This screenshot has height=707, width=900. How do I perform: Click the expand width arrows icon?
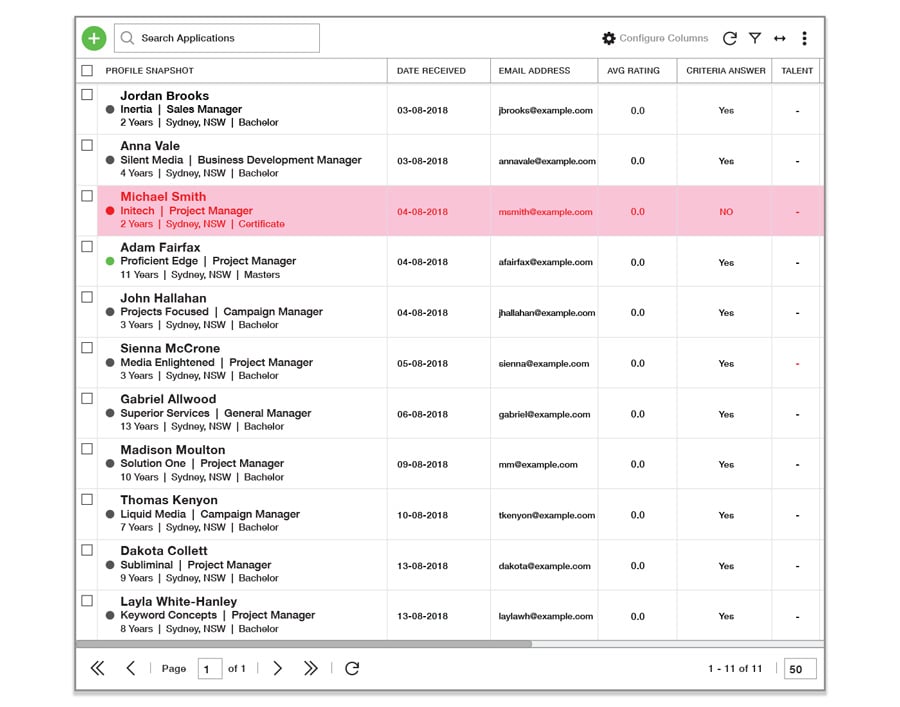coord(779,38)
